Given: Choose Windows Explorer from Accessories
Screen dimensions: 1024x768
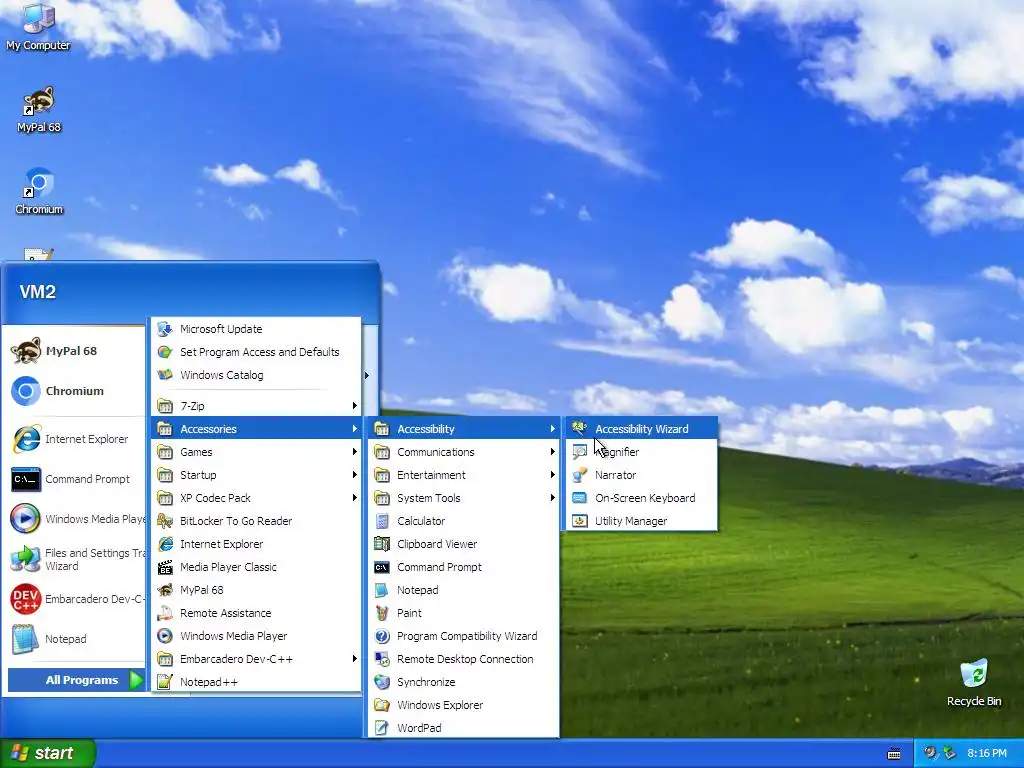Looking at the screenshot, I should click(x=464, y=705).
